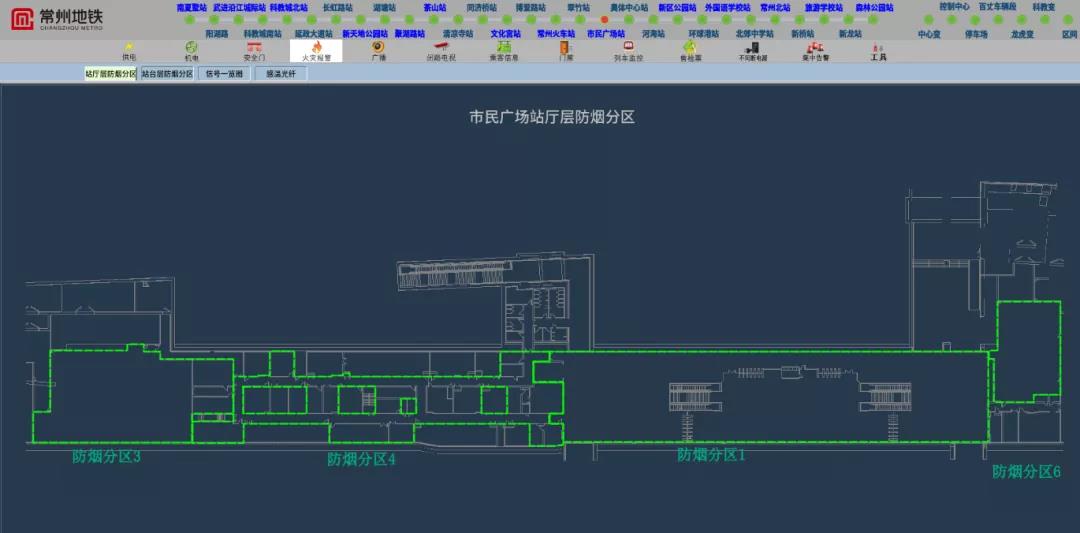Select the 火灾报警 fire alarm module
This screenshot has width=1080, height=533.
tap(316, 51)
